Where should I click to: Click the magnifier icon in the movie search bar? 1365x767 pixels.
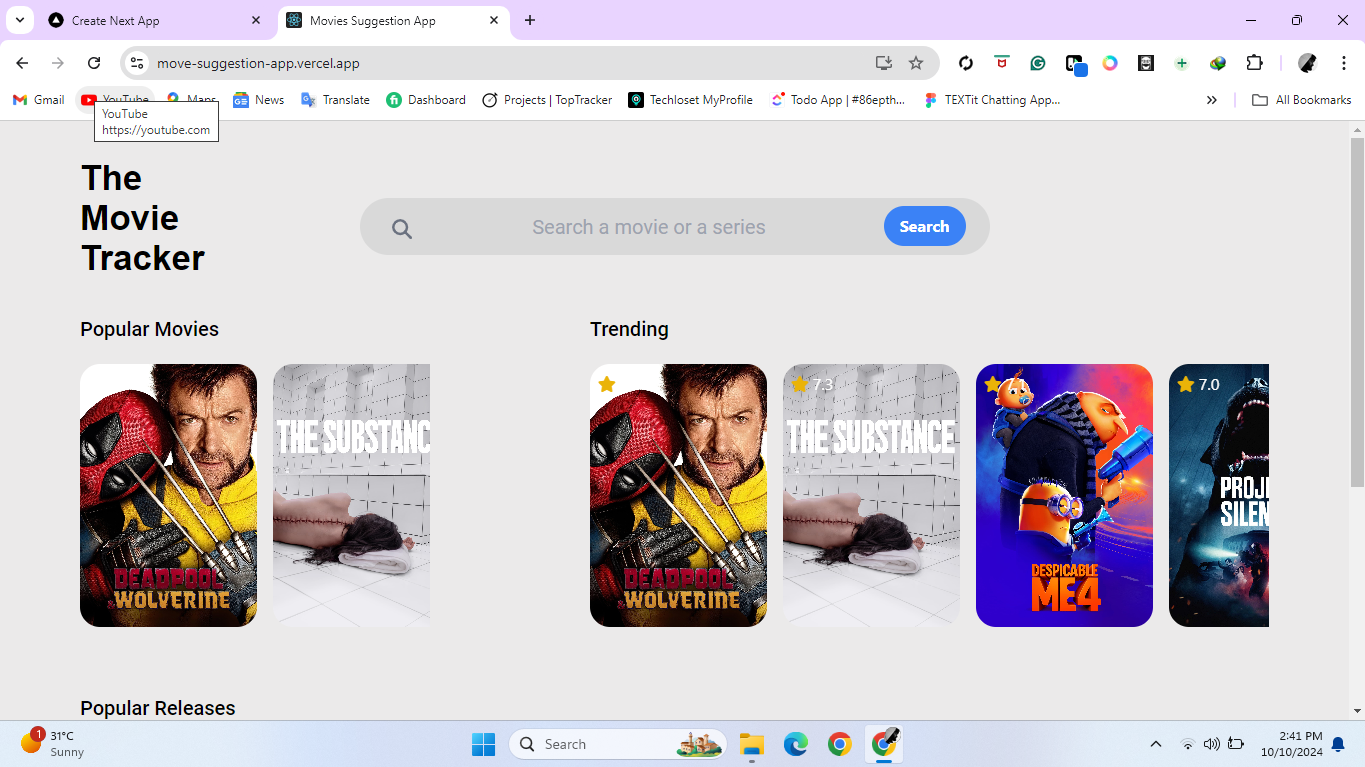pyautogui.click(x=402, y=228)
